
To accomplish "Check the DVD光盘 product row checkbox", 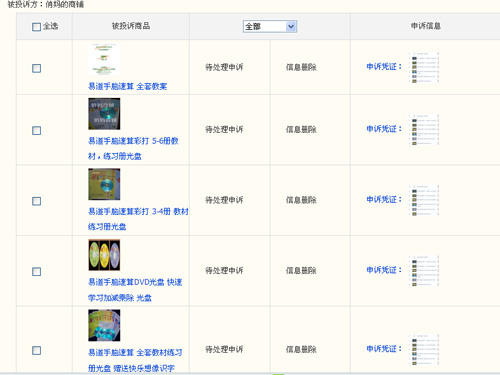I will tap(36, 271).
